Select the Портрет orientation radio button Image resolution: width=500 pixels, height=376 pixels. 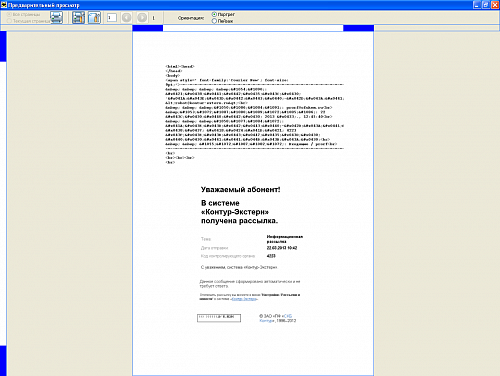214,14
